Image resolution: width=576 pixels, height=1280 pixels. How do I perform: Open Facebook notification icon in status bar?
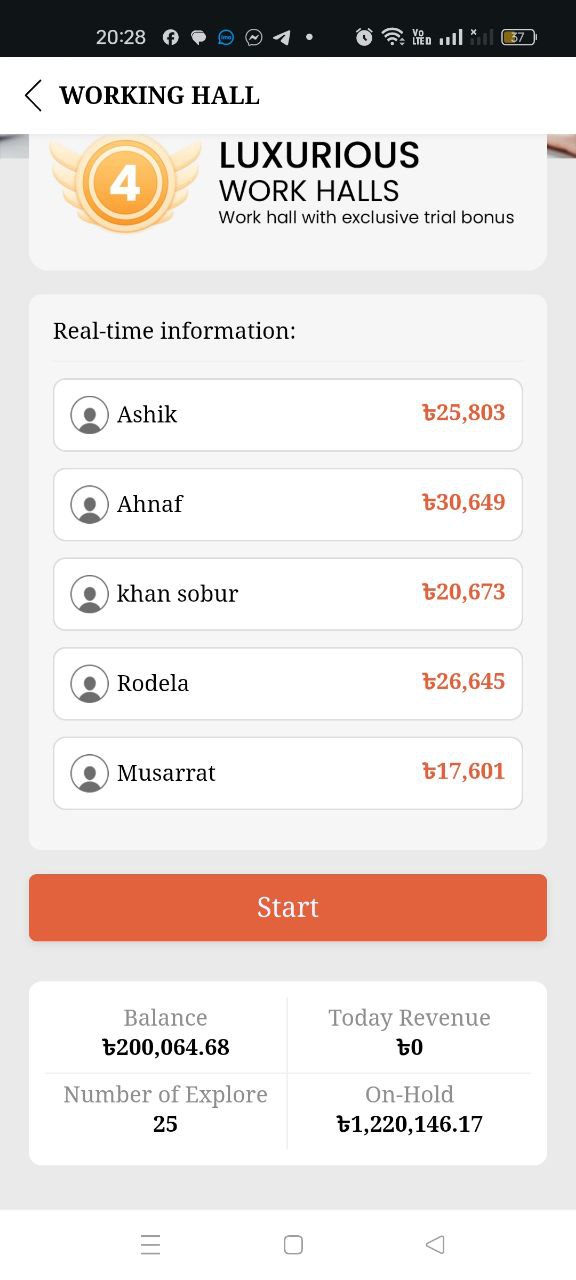170,37
